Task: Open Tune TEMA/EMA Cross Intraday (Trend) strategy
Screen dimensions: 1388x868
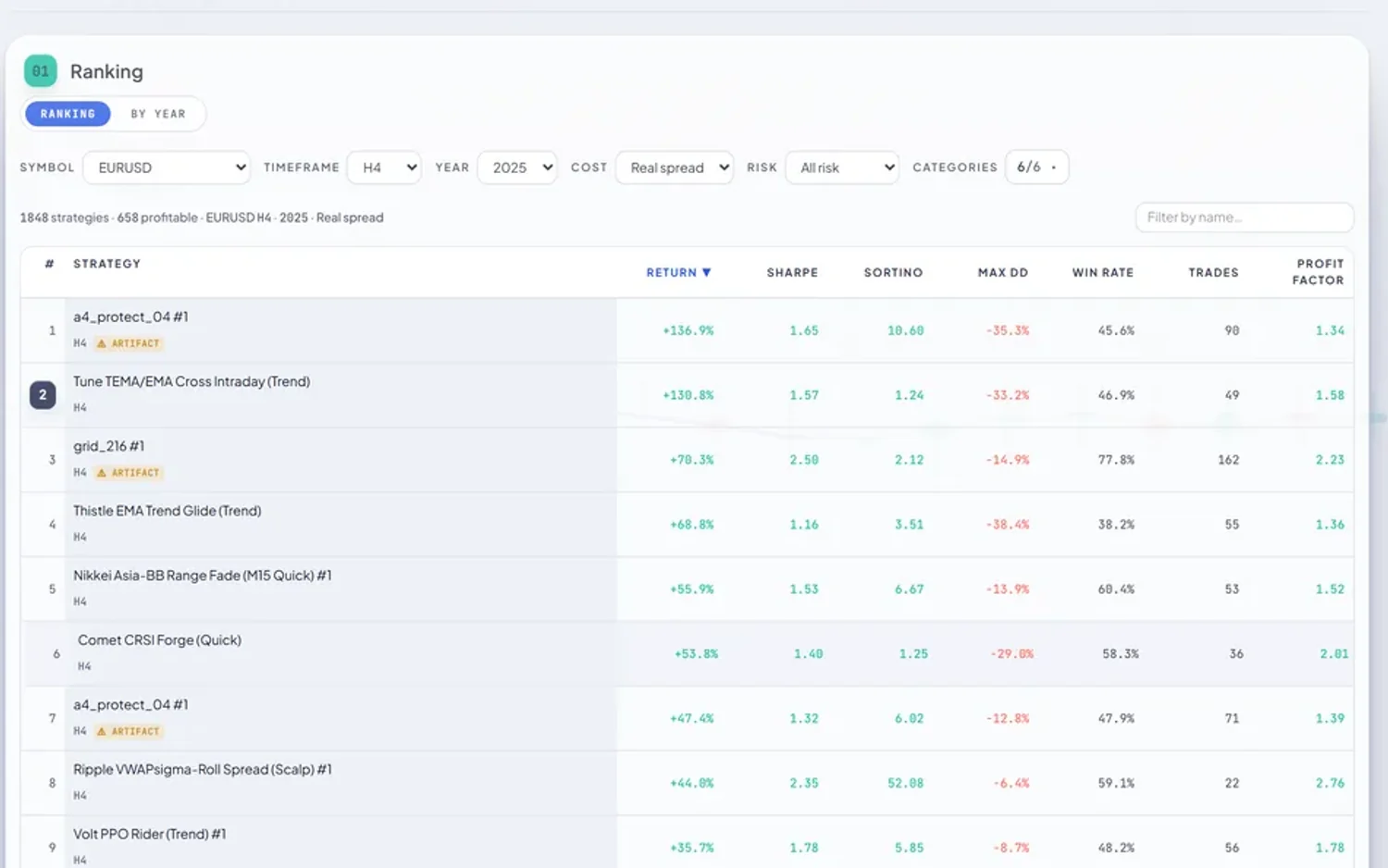Action: click(x=192, y=381)
